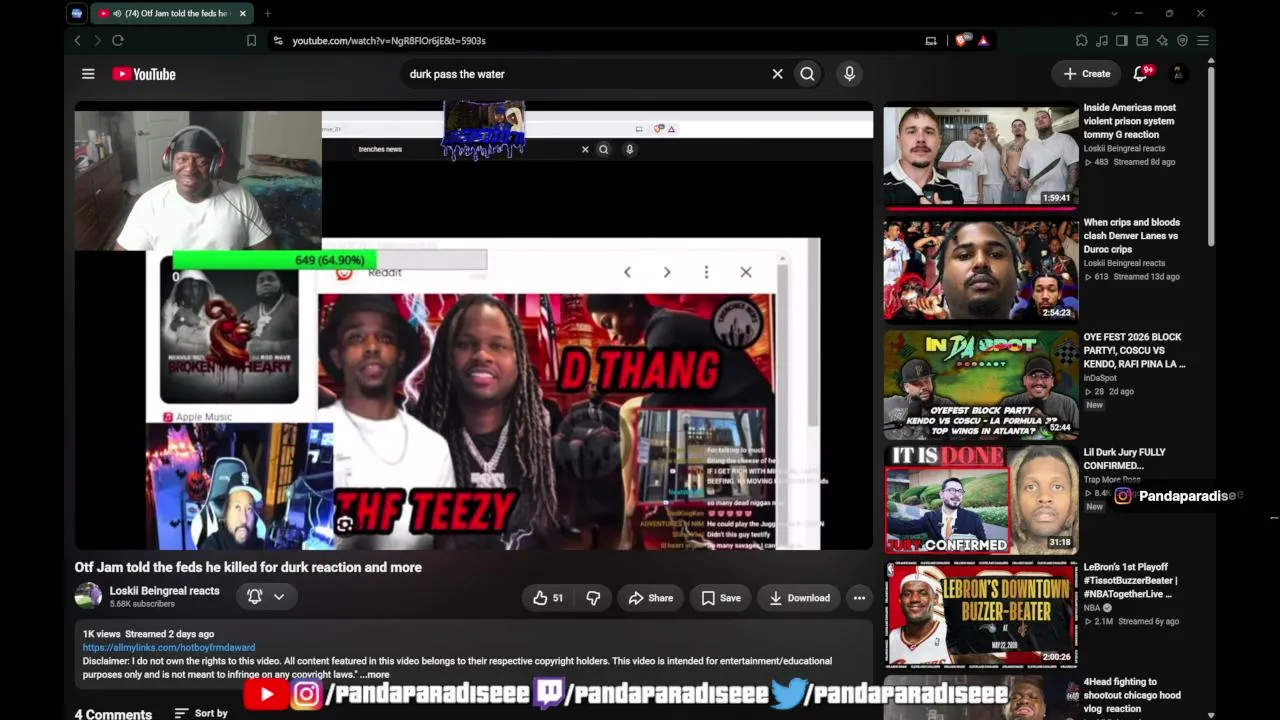Click '1K views Streamed 2 days ago' text
The width and height of the screenshot is (1280, 720).
point(148,634)
